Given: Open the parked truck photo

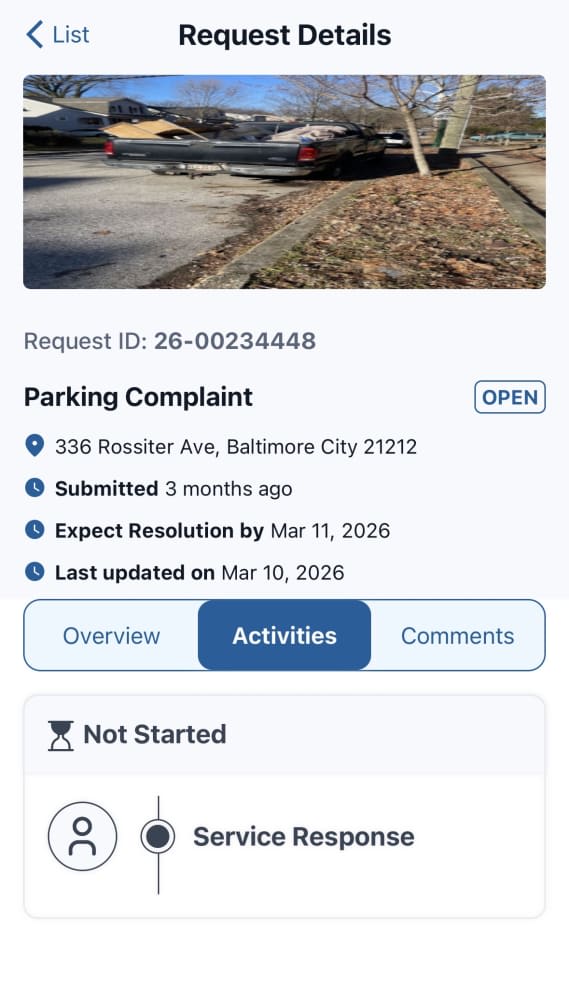Looking at the screenshot, I should pos(284,182).
